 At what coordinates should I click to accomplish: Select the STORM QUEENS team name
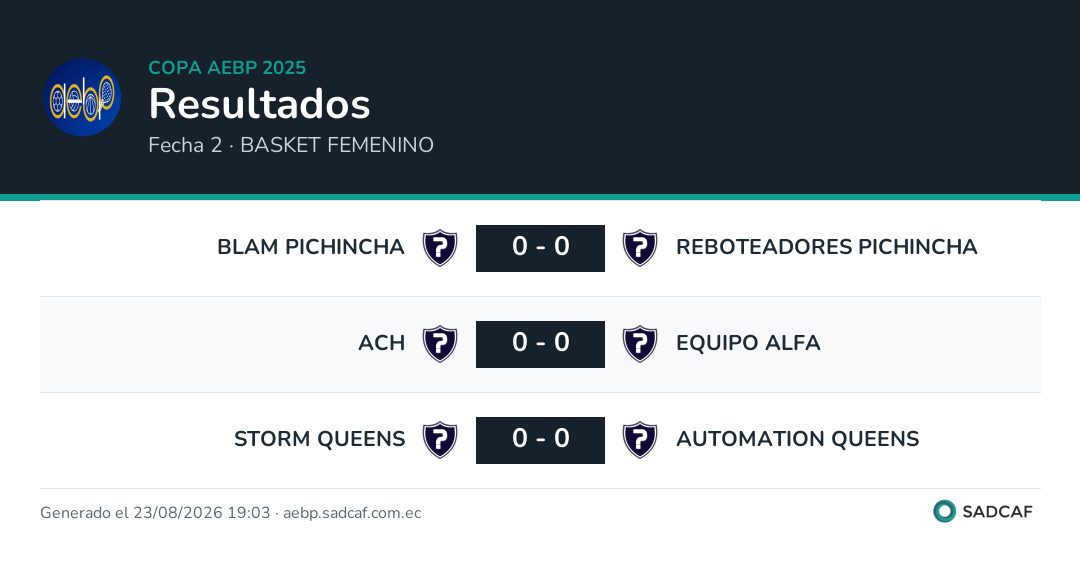coord(320,439)
